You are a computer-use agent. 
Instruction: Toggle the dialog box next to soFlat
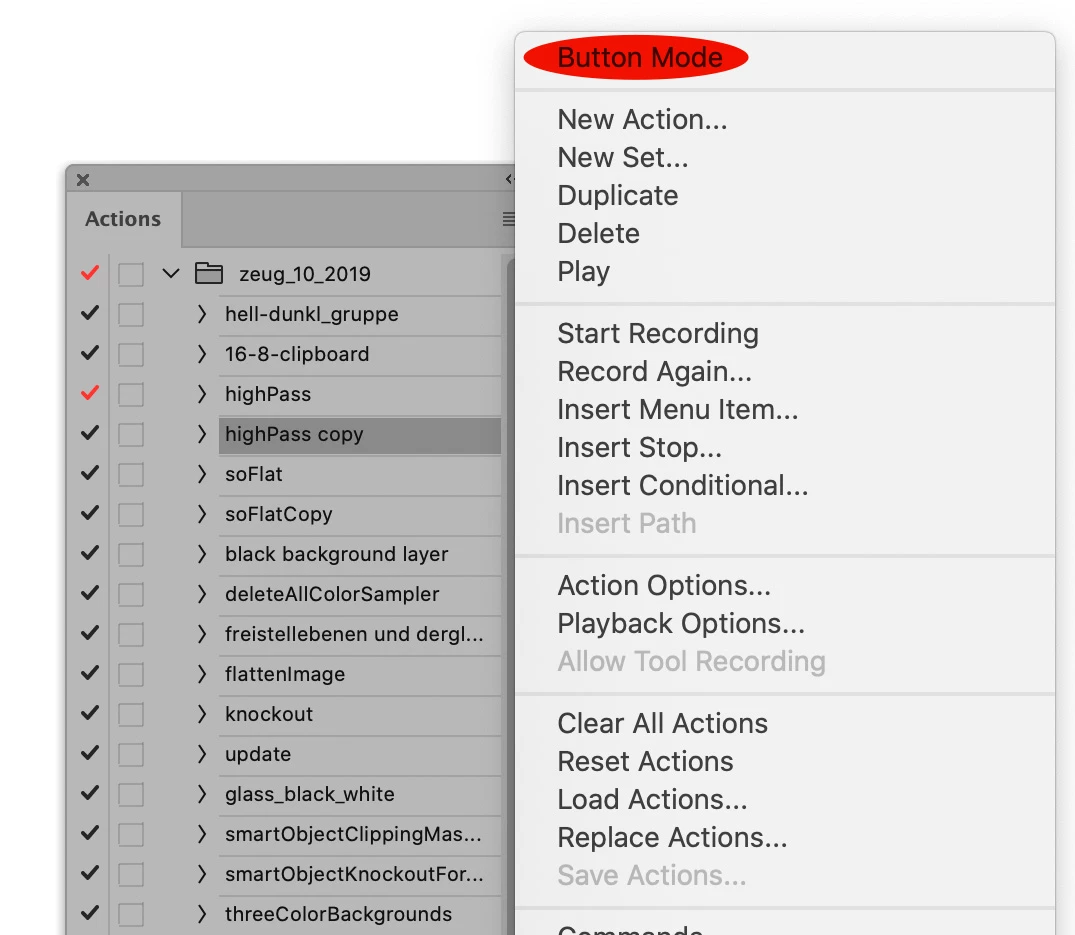pyautogui.click(x=130, y=474)
